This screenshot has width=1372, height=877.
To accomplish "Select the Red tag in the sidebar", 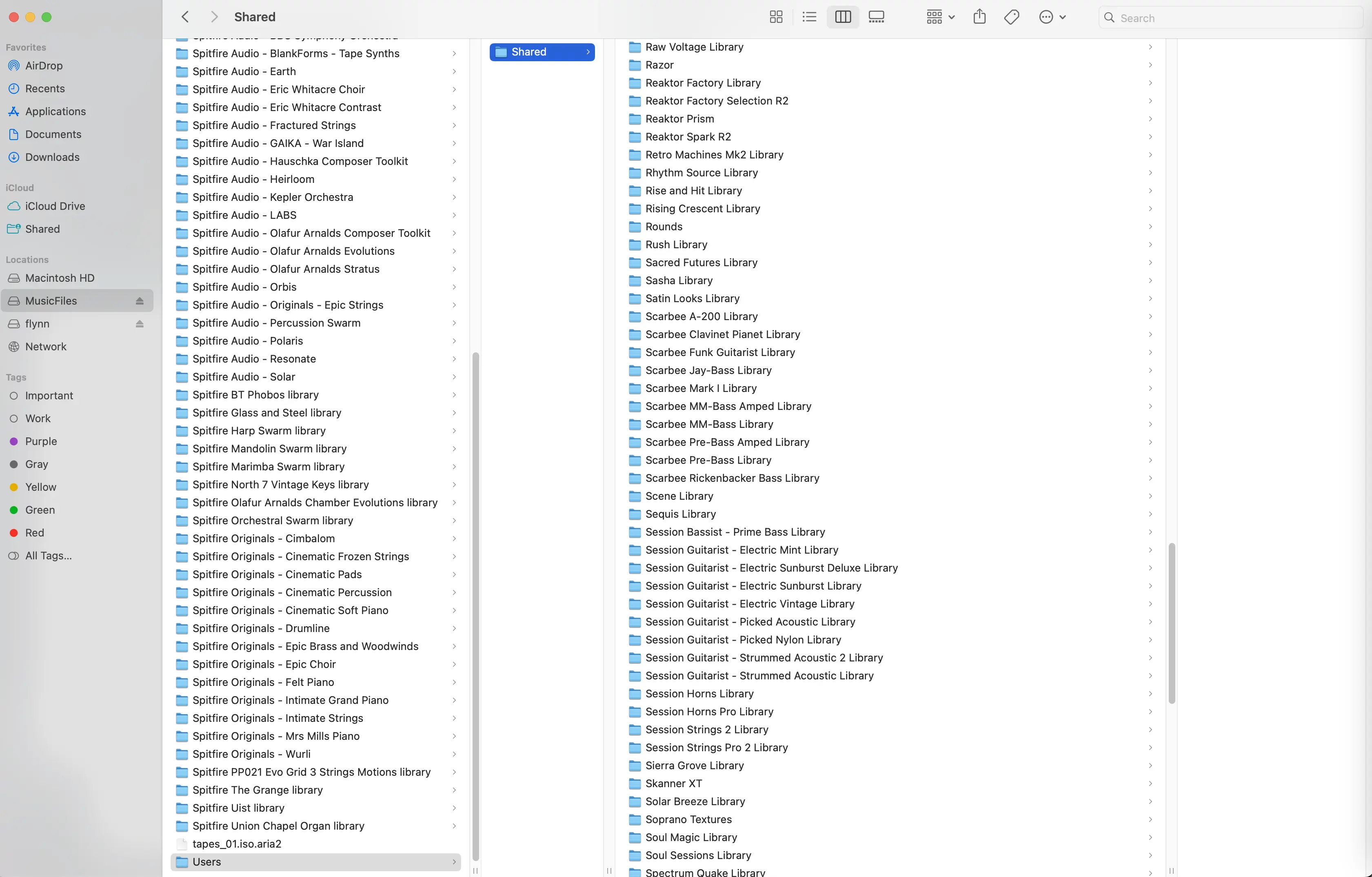I will [34, 532].
